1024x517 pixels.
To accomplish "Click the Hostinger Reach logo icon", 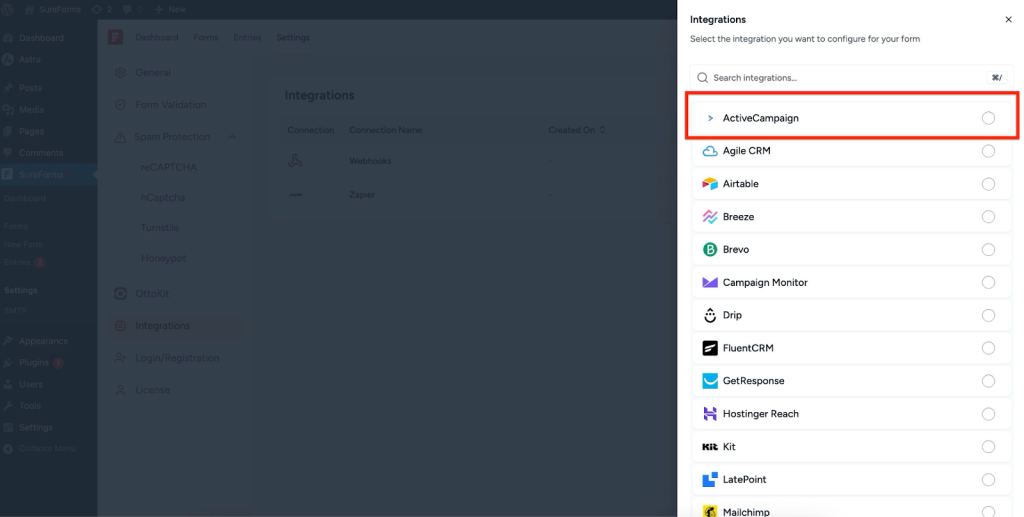I will 710,414.
